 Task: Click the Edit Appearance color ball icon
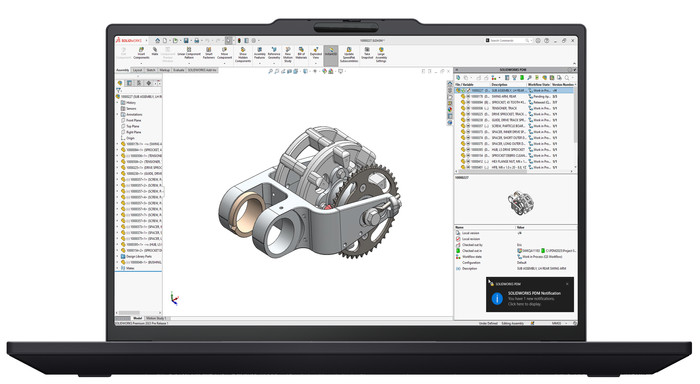tap(325, 71)
